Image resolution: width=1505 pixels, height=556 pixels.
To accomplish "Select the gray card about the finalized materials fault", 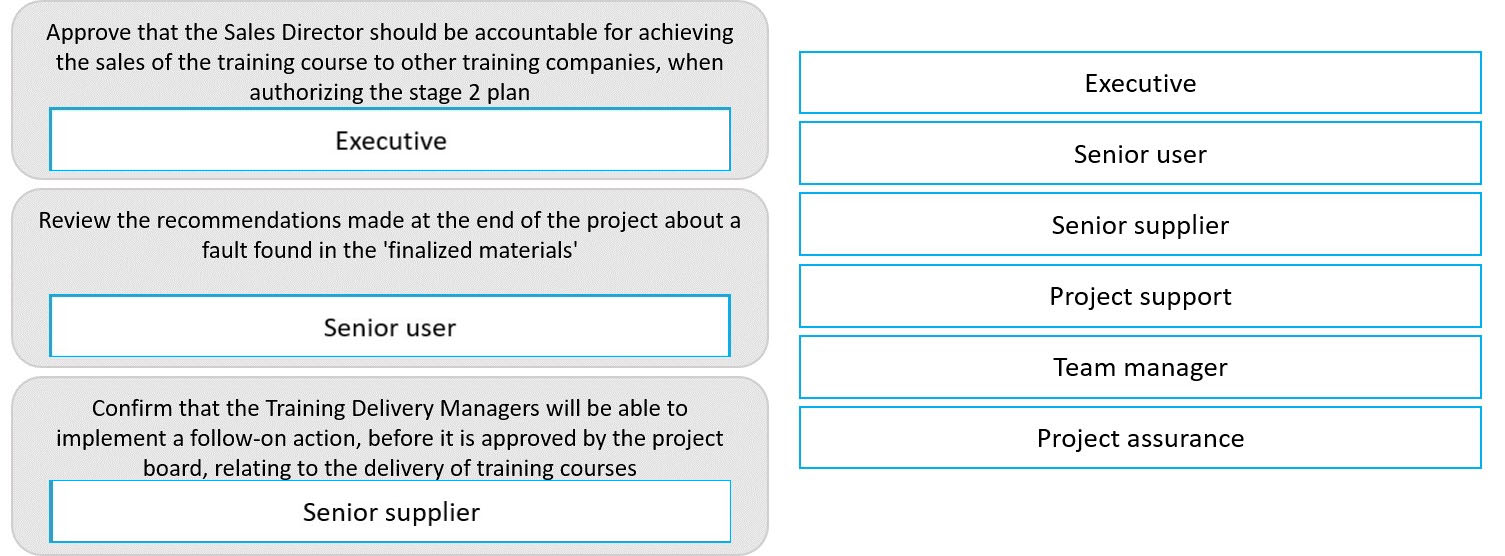I will [x=390, y=278].
